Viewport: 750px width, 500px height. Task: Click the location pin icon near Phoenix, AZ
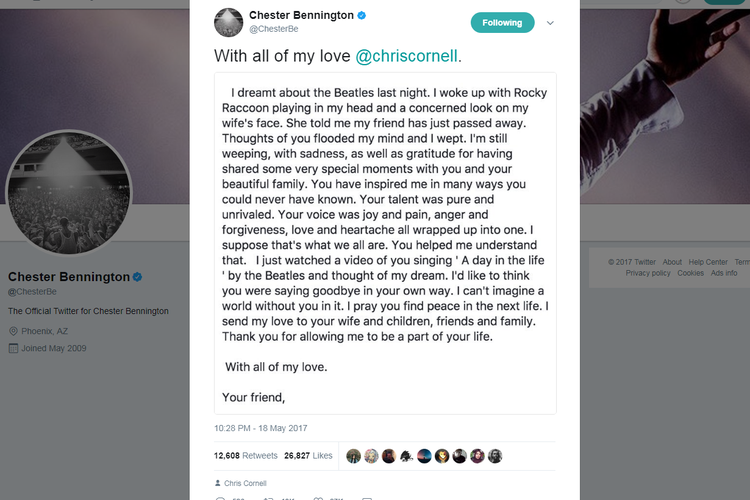(x=13, y=331)
